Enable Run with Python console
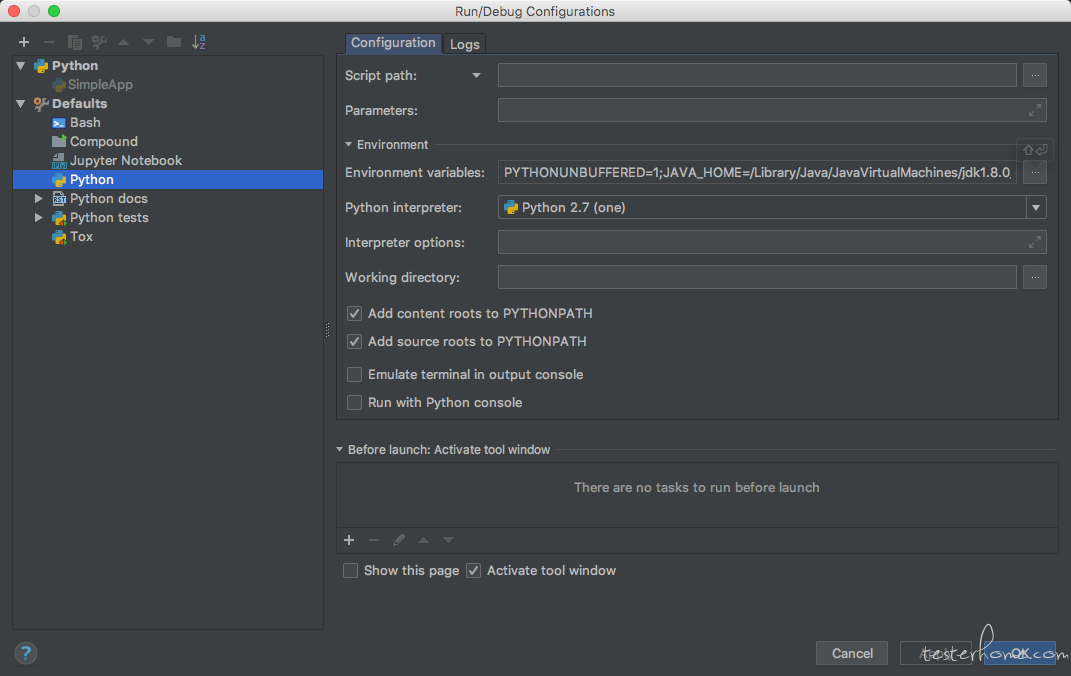This screenshot has height=676, width=1071. pyautogui.click(x=354, y=402)
